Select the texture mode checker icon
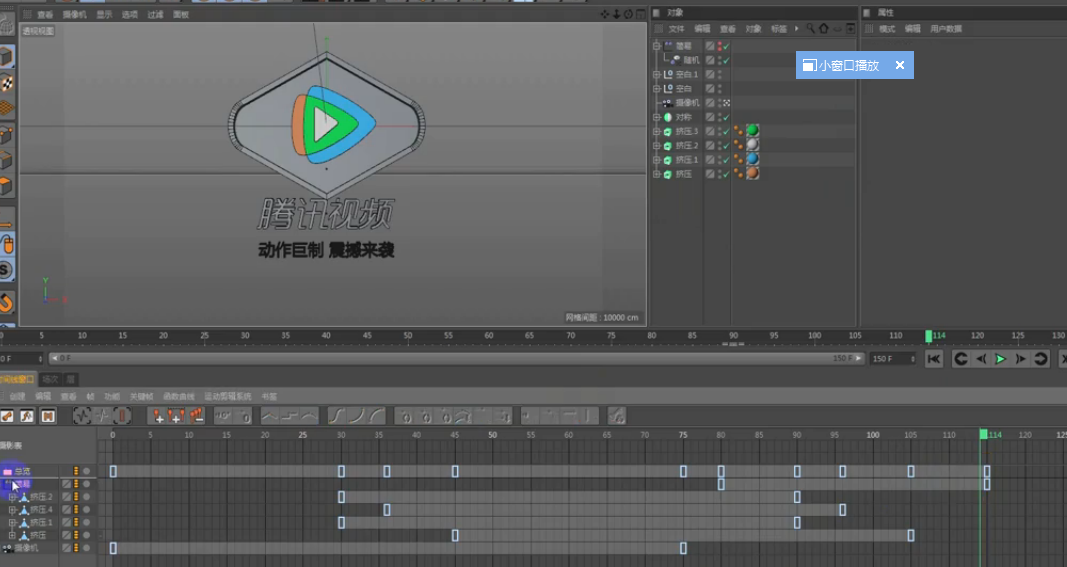The width and height of the screenshot is (1067, 567). pos(6,83)
